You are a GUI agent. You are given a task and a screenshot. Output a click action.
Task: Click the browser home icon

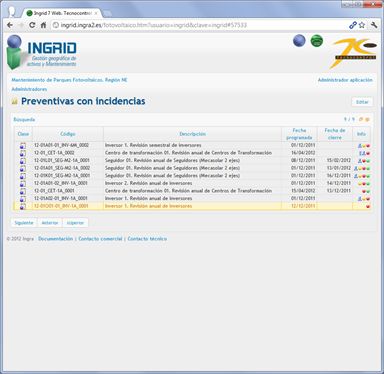[43, 25]
